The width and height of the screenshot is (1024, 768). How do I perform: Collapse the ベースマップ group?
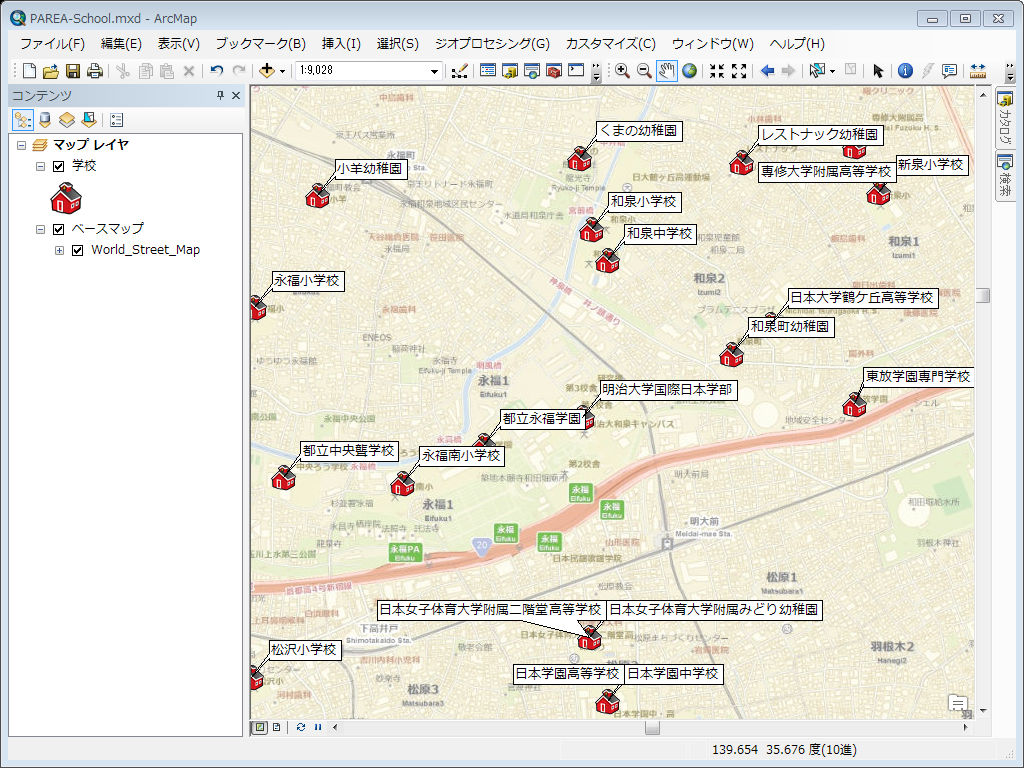pyautogui.click(x=40, y=229)
